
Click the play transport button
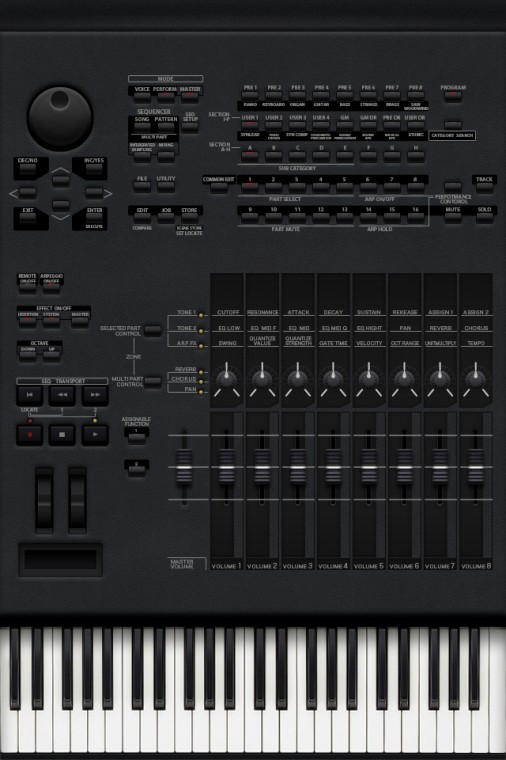95,435
